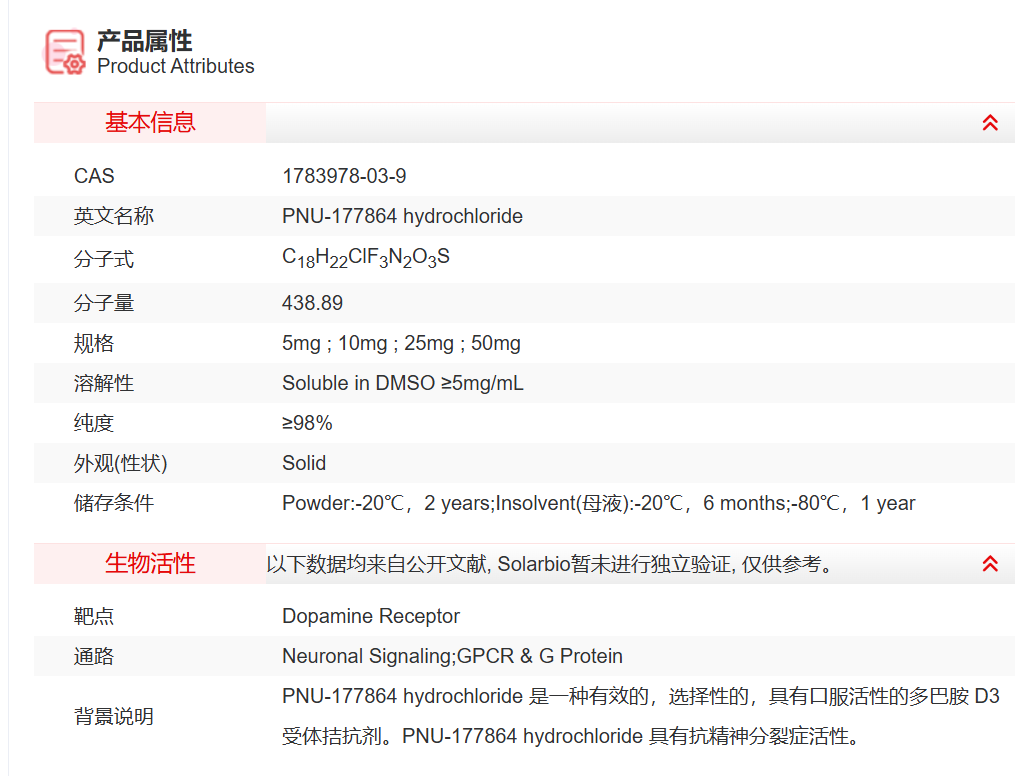The width and height of the screenshot is (1015, 776).
Task: Click the purity ≥98% value
Action: point(308,422)
